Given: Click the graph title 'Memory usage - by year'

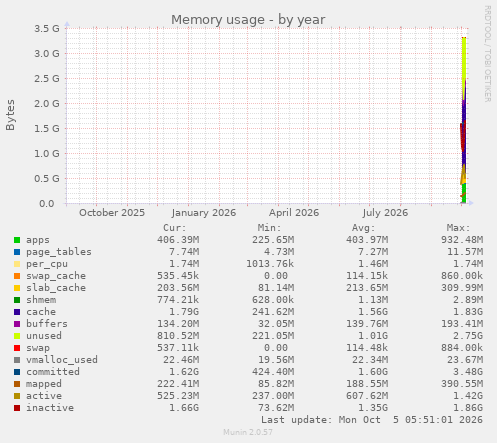Looking at the screenshot, I should [248, 20].
